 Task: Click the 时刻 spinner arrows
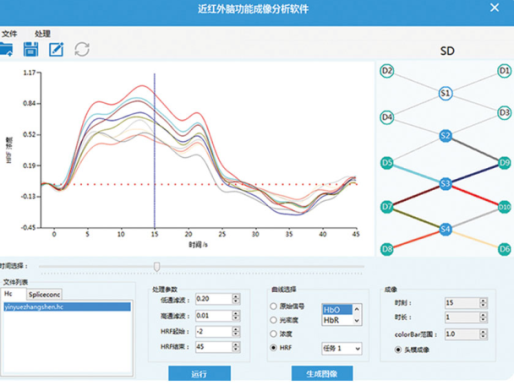[x=483, y=303]
